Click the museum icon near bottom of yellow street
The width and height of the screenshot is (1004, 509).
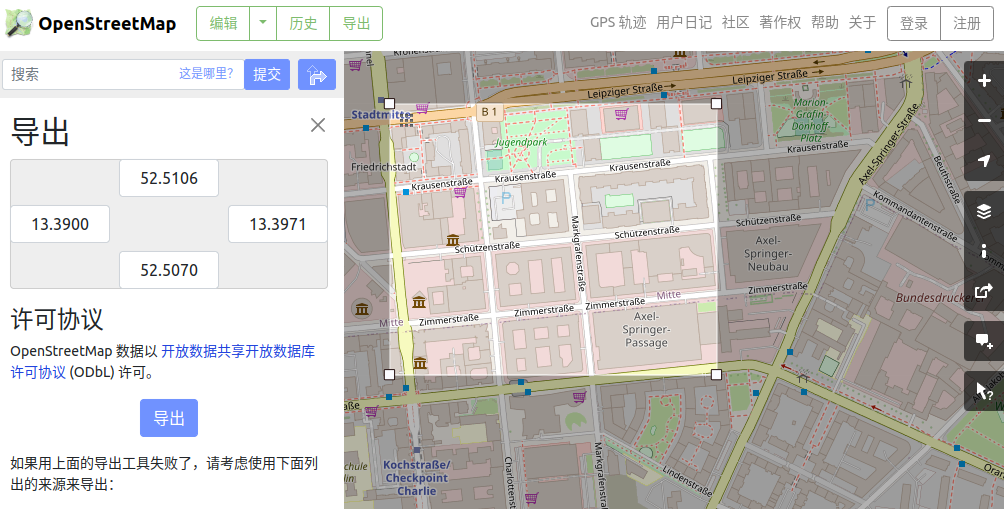click(x=420, y=362)
